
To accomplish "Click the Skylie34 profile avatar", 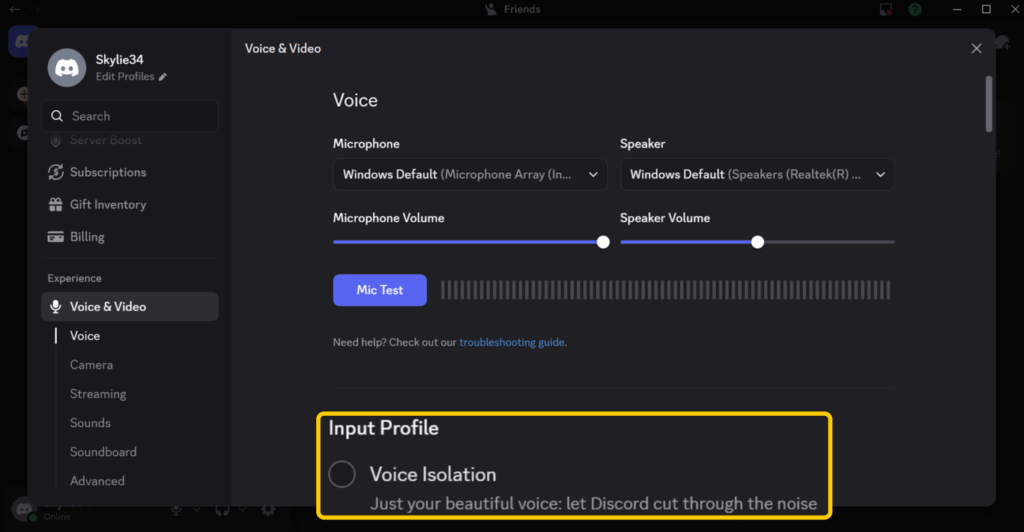I will point(67,67).
